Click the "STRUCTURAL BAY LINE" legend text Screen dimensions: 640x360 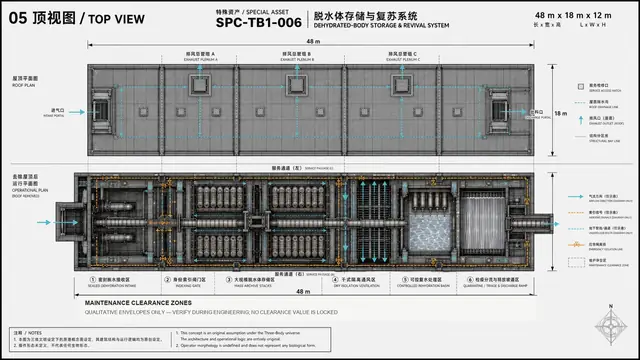[604, 141]
